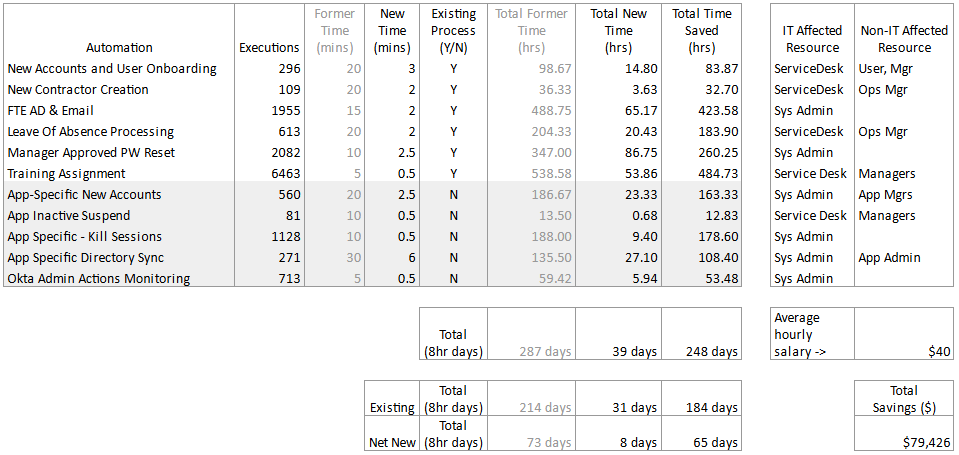This screenshot has height=455, width=959.
Task: Click the FTE AD & Email row label
Action: coord(50,111)
